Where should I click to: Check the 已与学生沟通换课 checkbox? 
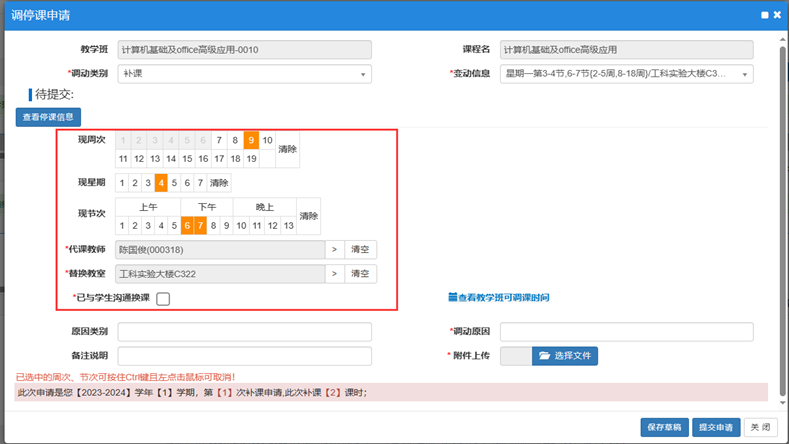(x=163, y=299)
